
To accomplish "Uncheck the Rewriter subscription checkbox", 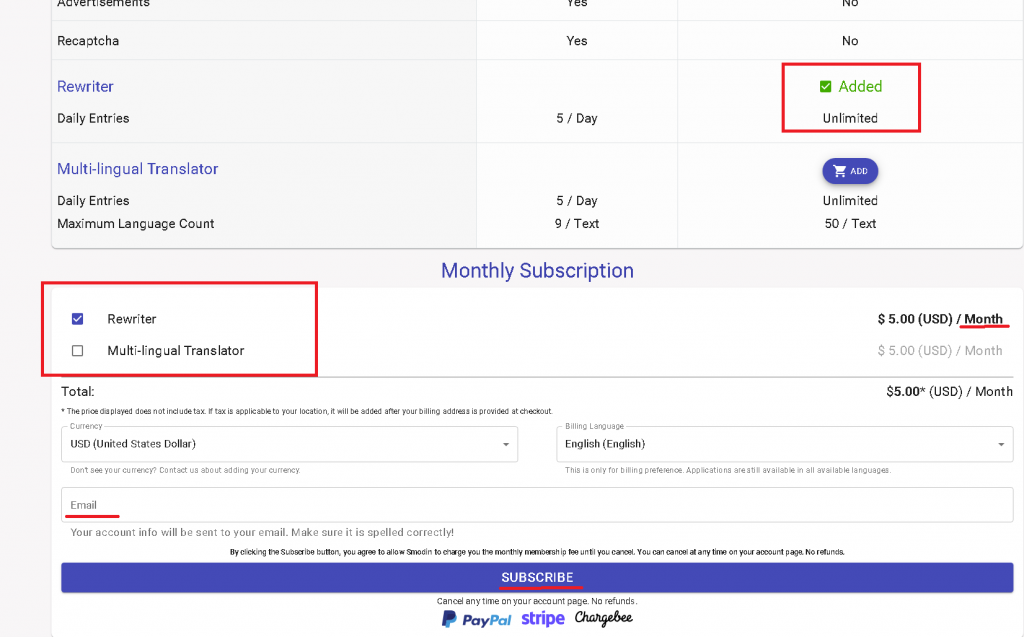I will tap(78, 319).
